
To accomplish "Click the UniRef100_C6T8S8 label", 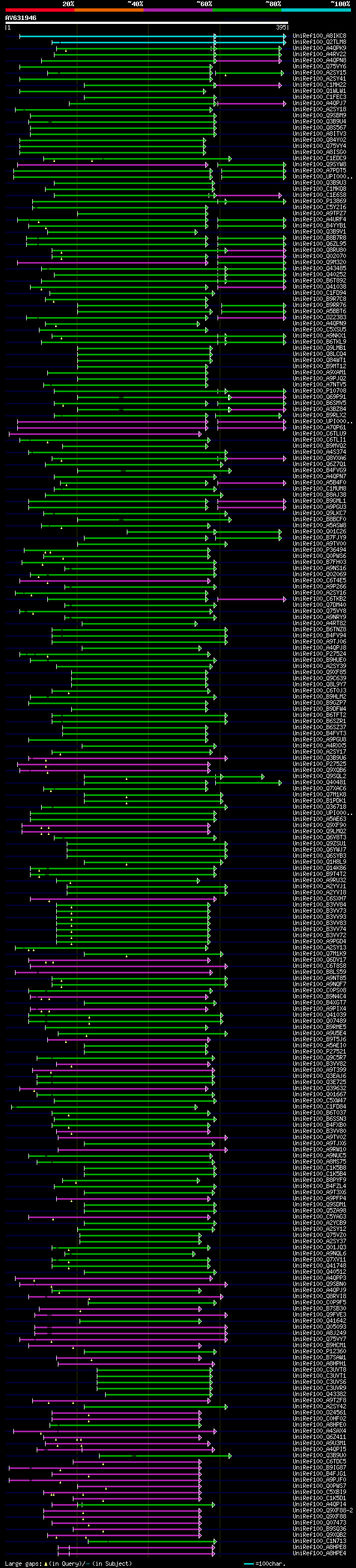I will (319, 966).
